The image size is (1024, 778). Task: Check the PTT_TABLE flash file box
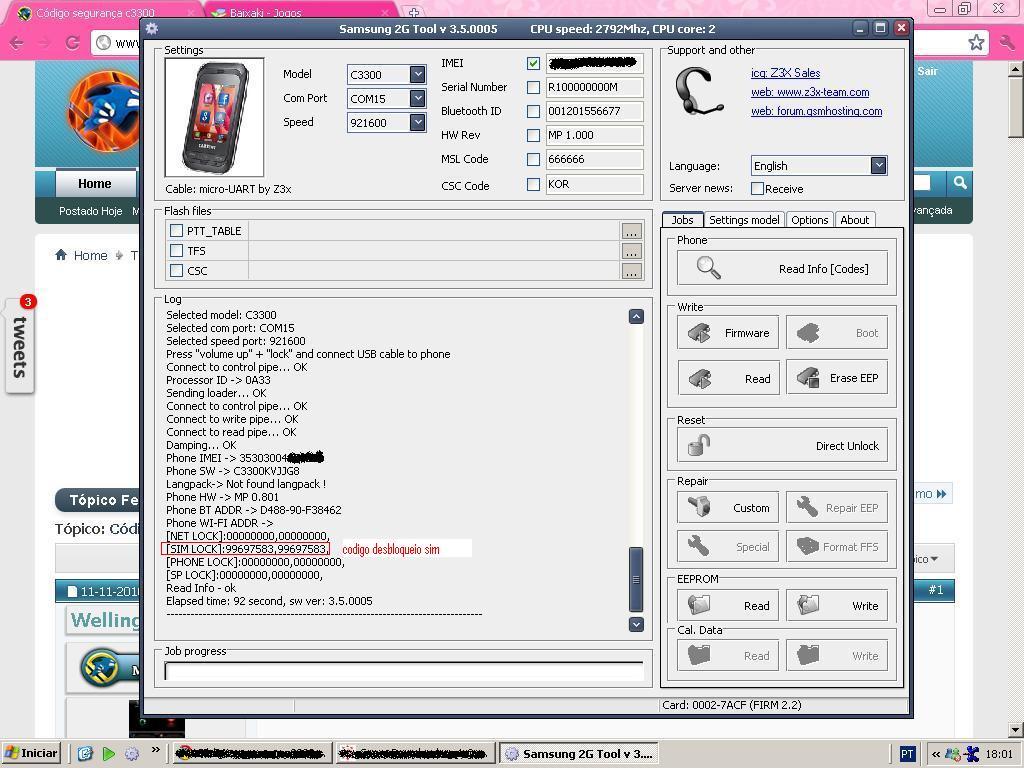point(176,231)
